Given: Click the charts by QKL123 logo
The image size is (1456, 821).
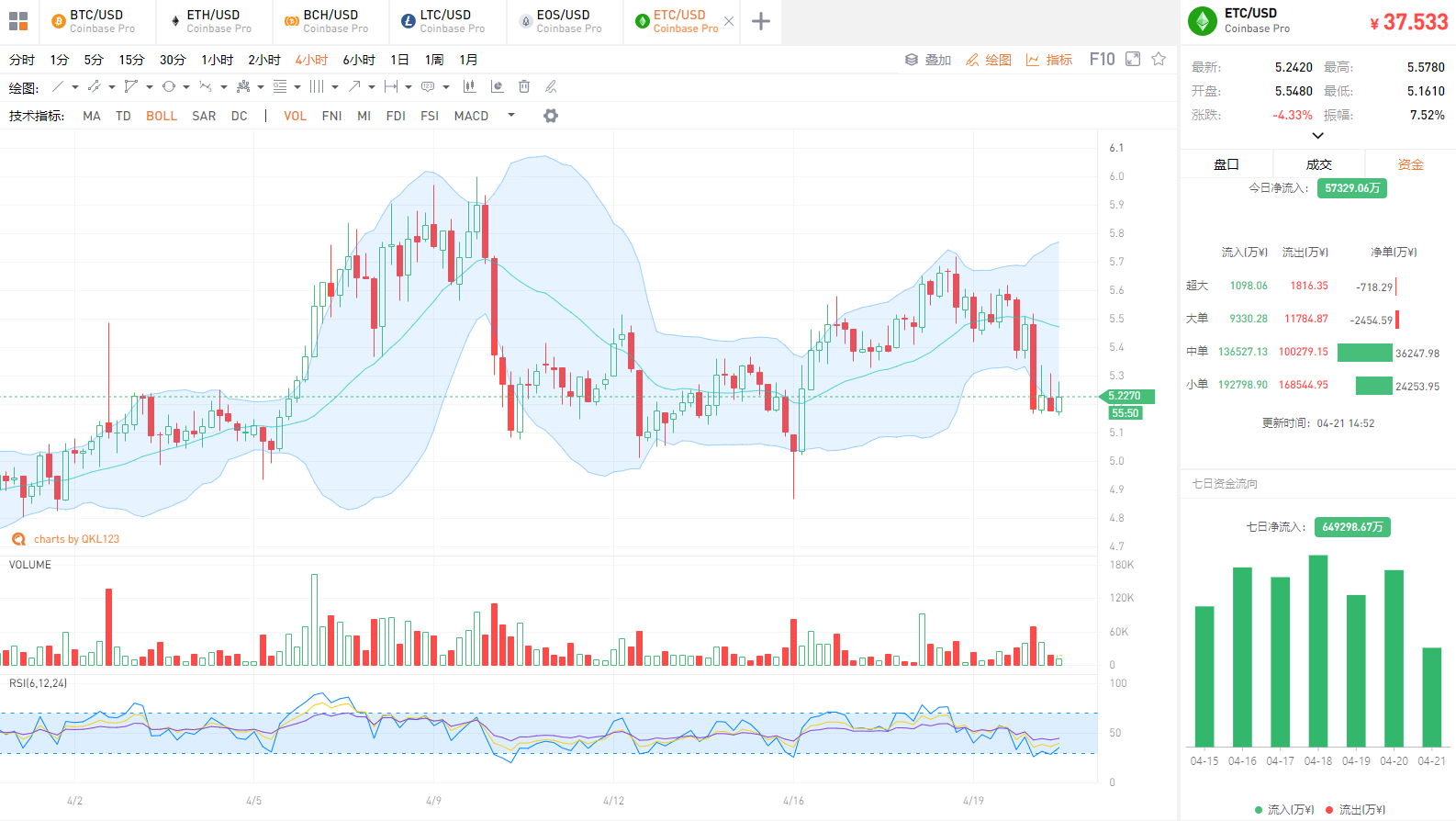Looking at the screenshot, I should coord(18,539).
